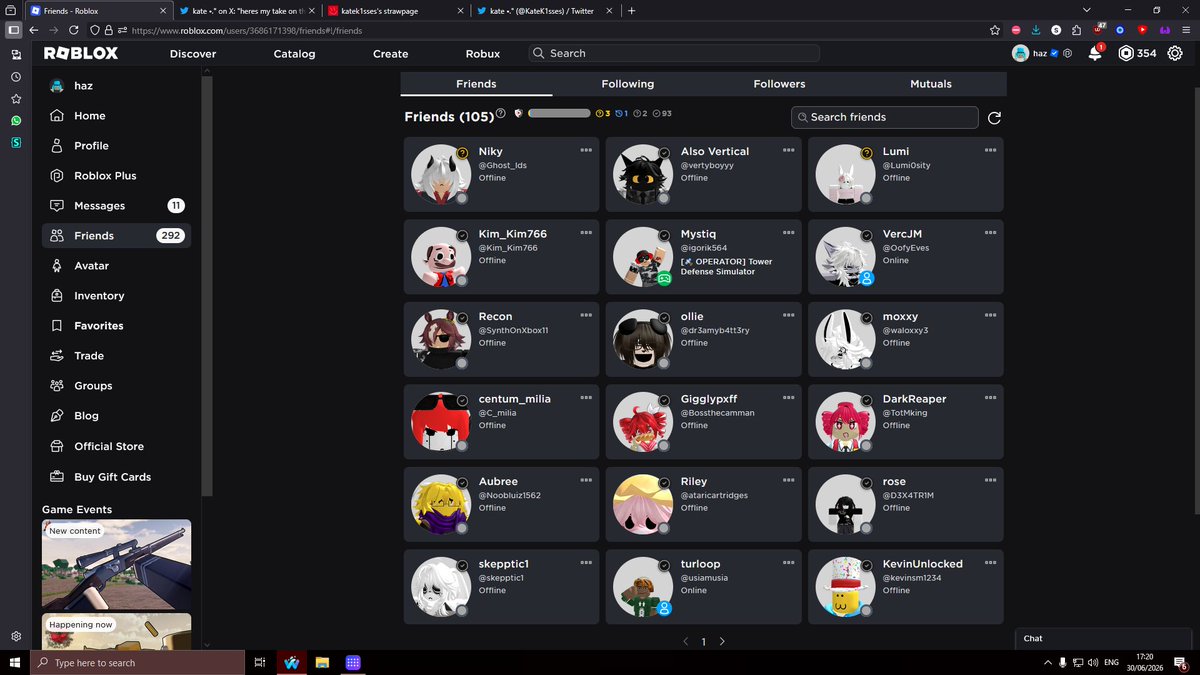Open the Windows Start button
The height and width of the screenshot is (675, 1200).
tap(15, 662)
